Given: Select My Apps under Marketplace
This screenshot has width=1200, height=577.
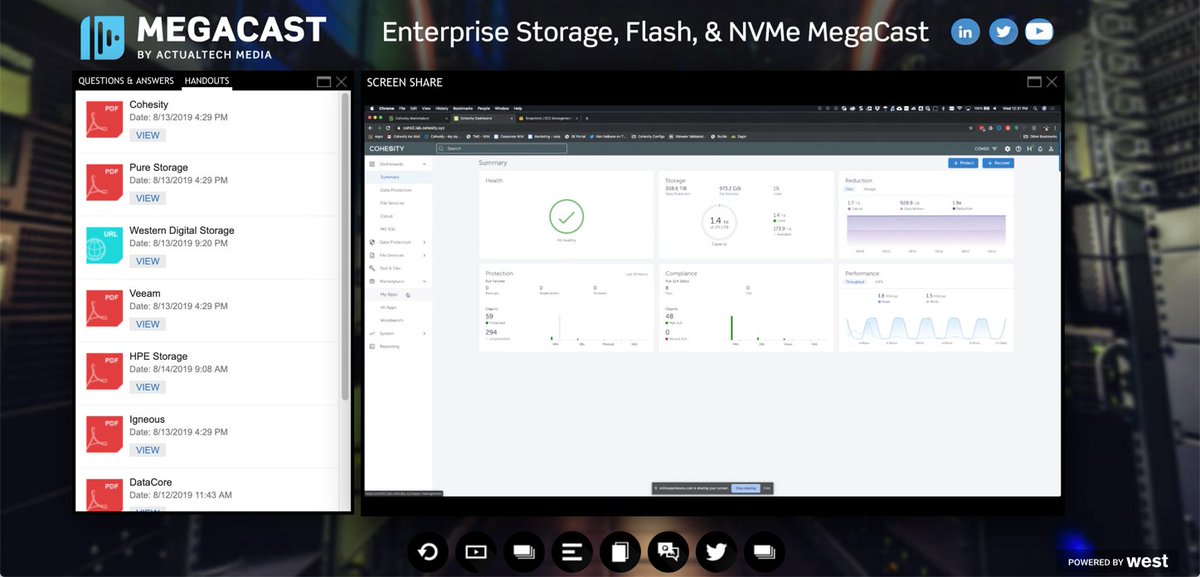Looking at the screenshot, I should (388, 295).
